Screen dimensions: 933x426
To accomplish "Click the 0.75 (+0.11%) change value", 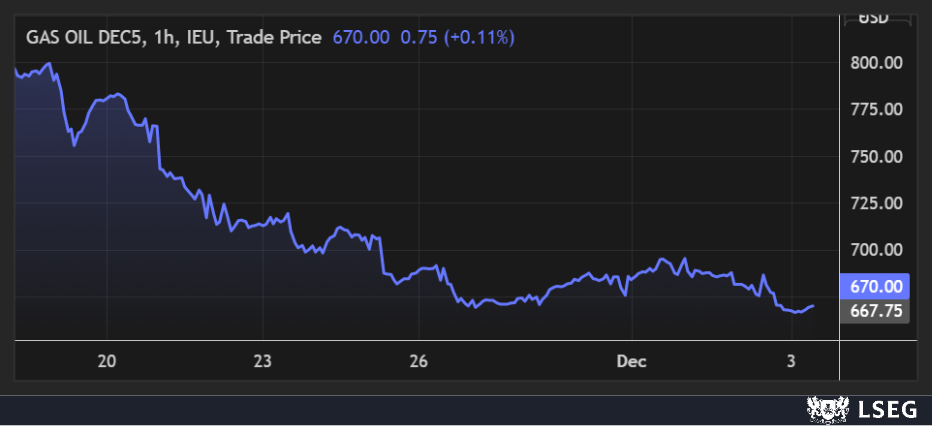I will 457,37.
